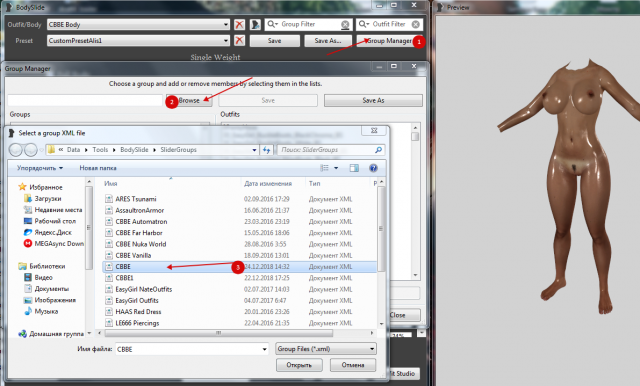Viewport: 640px width, 386px height.
Task: Clear the Outfit Filter search field
Action: [x=416, y=24]
